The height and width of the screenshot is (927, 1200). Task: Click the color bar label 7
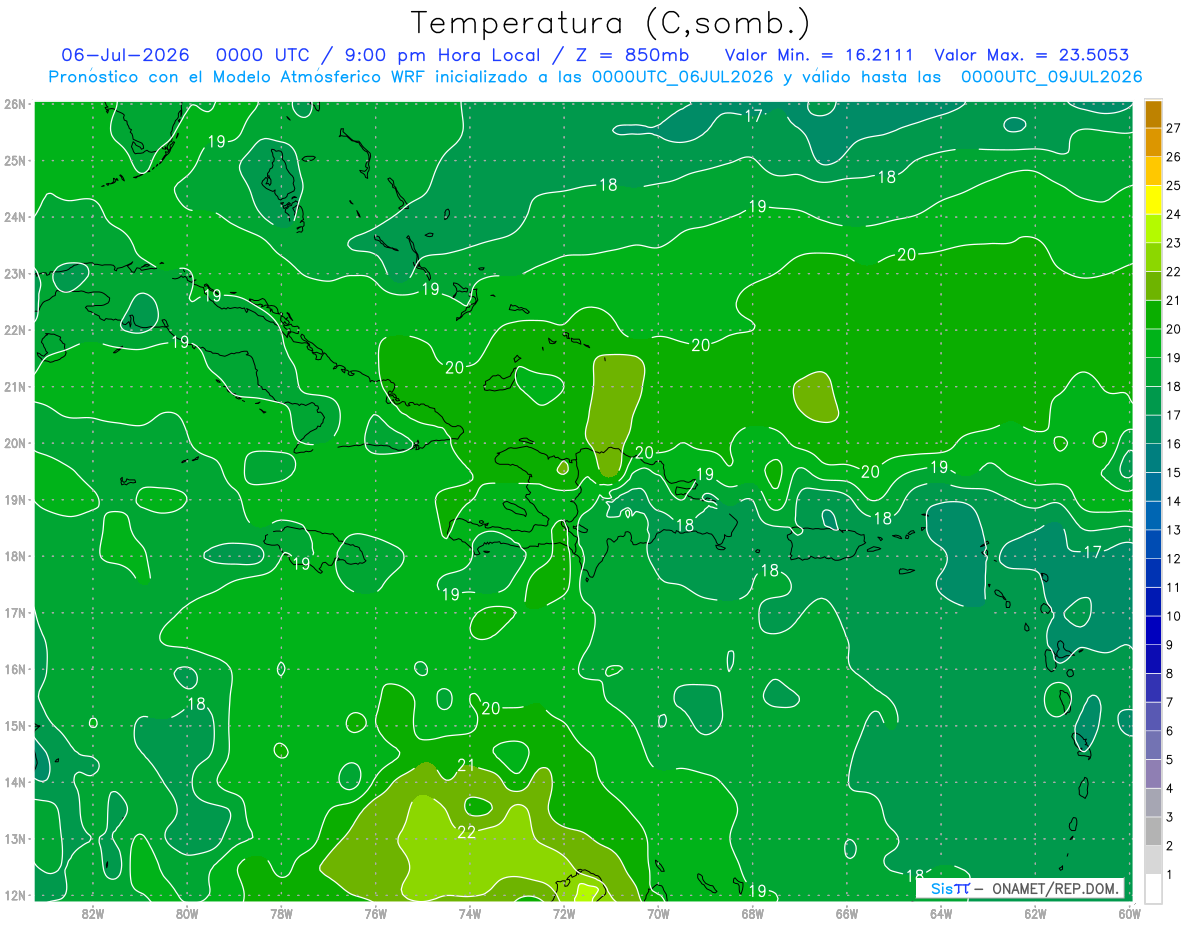coord(1170,702)
